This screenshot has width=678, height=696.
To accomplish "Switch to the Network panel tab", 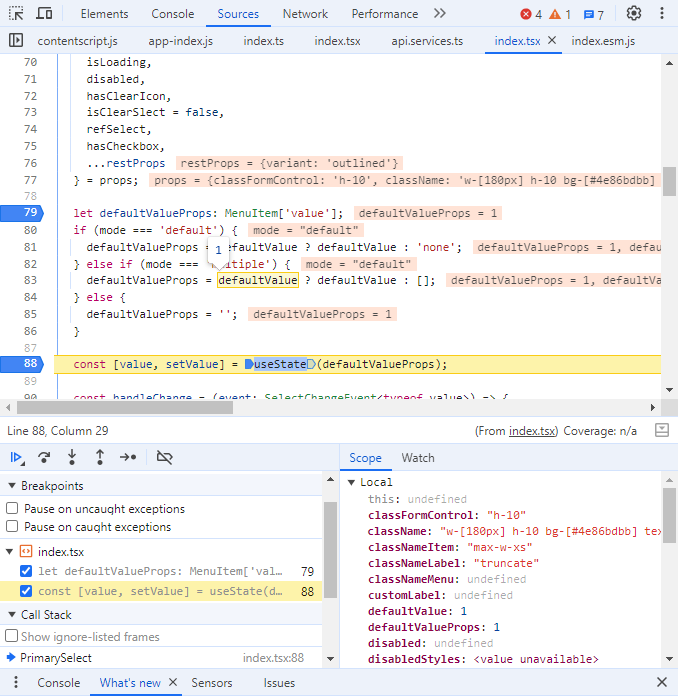I will pyautogui.click(x=305, y=14).
